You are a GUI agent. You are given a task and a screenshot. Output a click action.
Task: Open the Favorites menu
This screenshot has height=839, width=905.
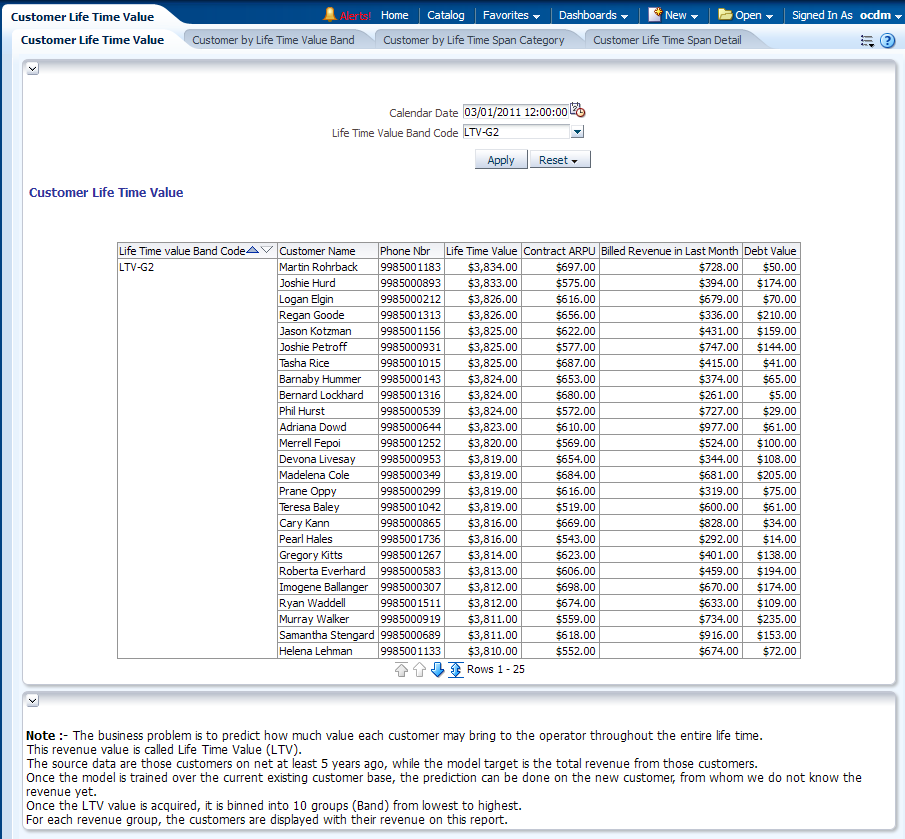coord(511,15)
